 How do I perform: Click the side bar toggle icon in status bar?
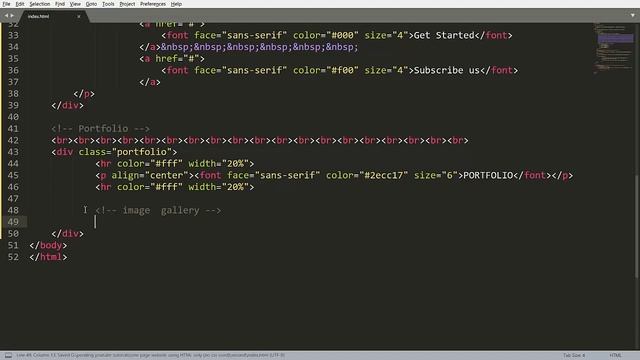point(8,356)
